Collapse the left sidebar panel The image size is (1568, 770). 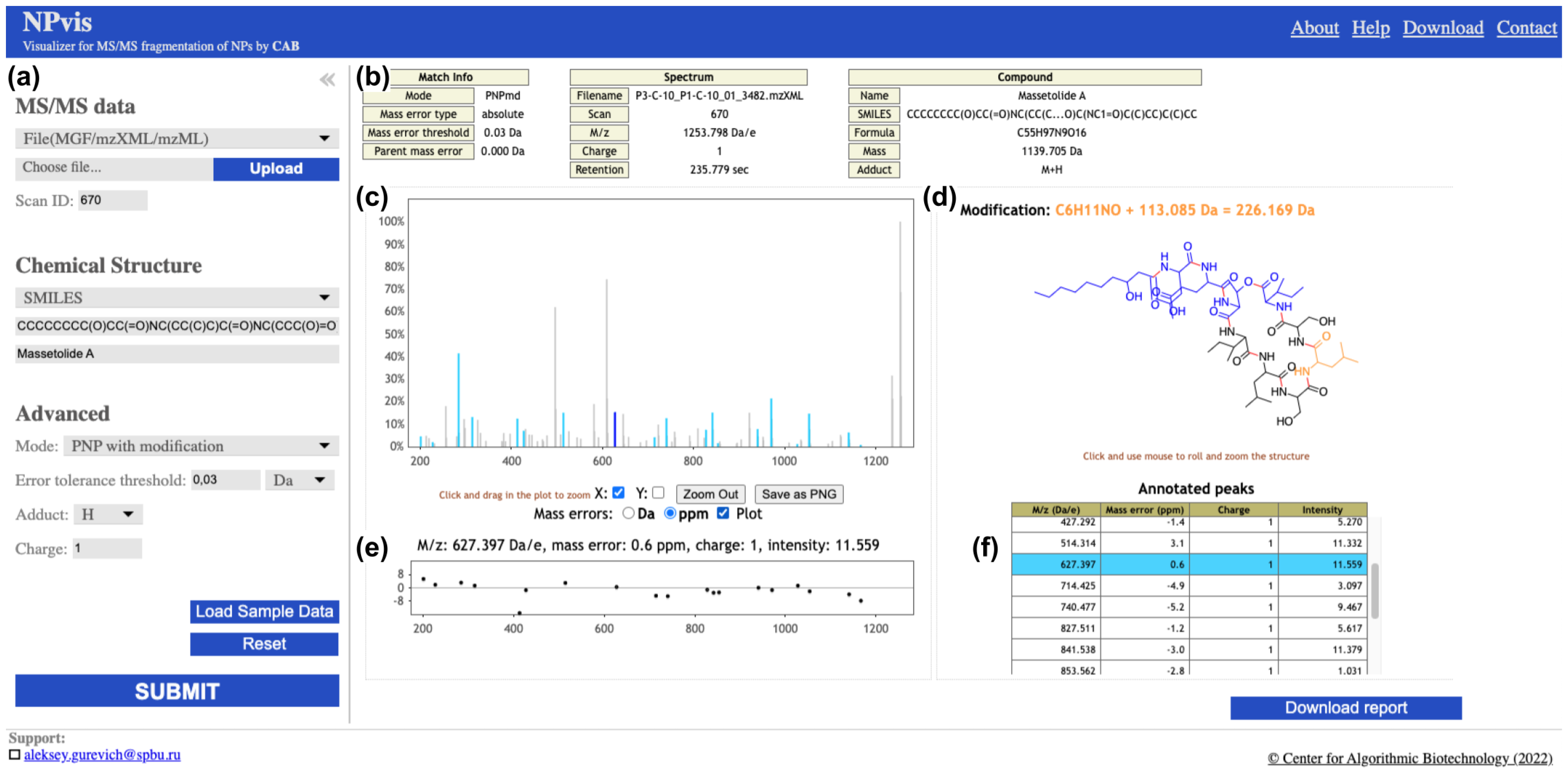pyautogui.click(x=327, y=79)
